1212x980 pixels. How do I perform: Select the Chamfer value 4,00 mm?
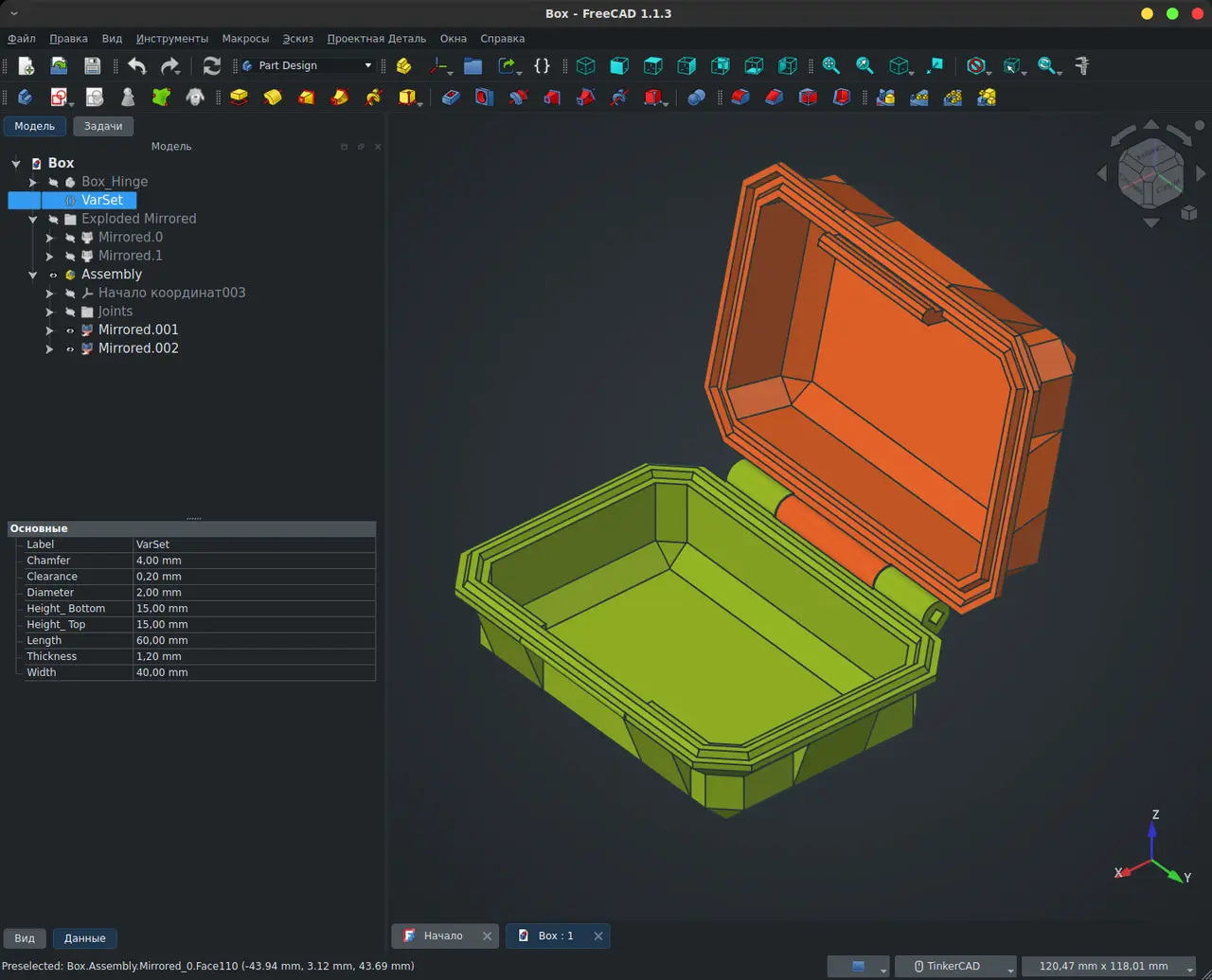(254, 561)
